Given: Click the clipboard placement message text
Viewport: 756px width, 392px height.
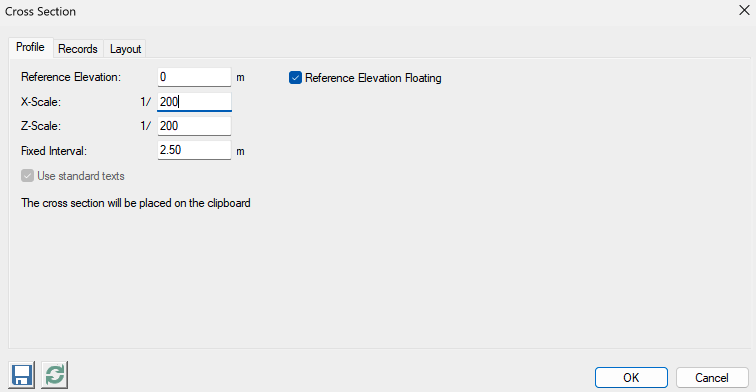Looking at the screenshot, I should pos(135,203).
